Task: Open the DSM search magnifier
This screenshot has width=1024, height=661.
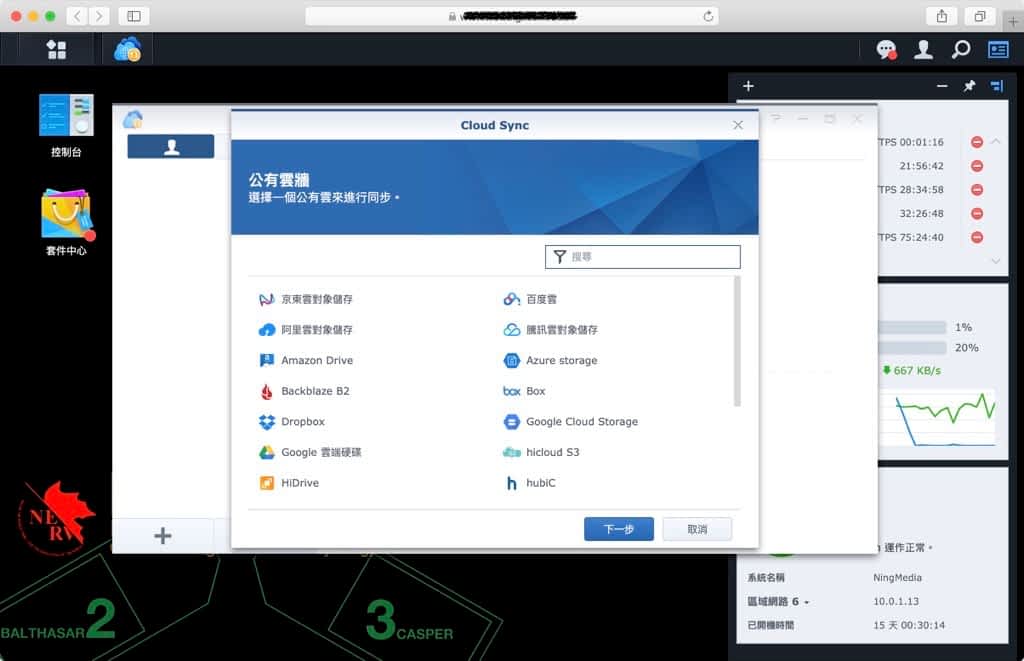Action: coord(961,50)
